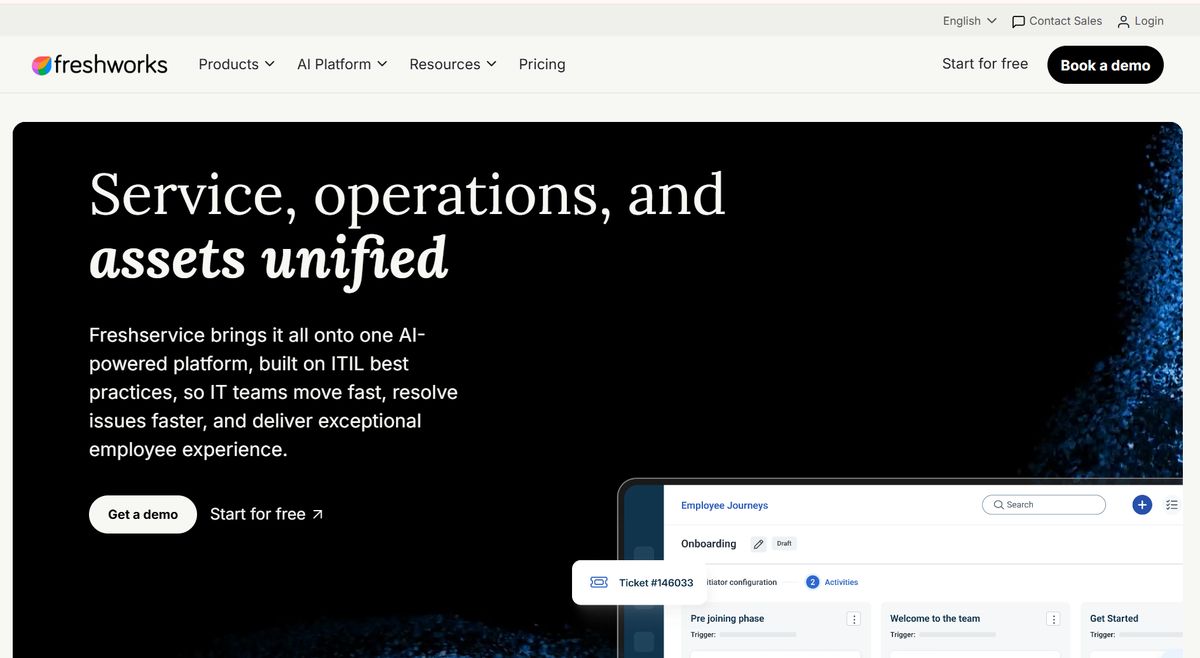The image size is (1200, 658).
Task: Click the Onboarding heading text
Action: point(708,544)
